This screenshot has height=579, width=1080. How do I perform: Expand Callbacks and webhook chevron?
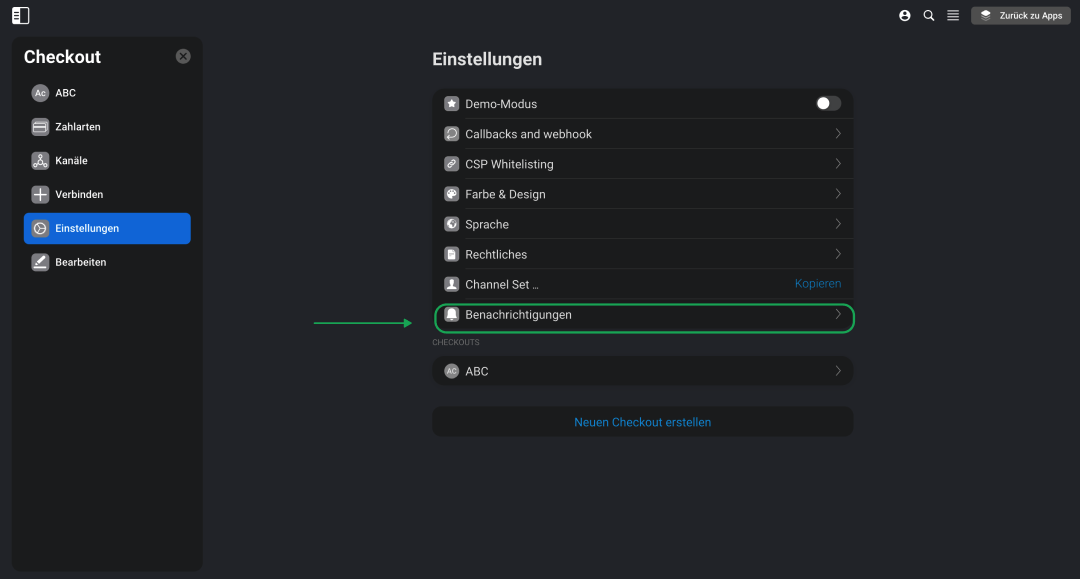[x=838, y=134]
